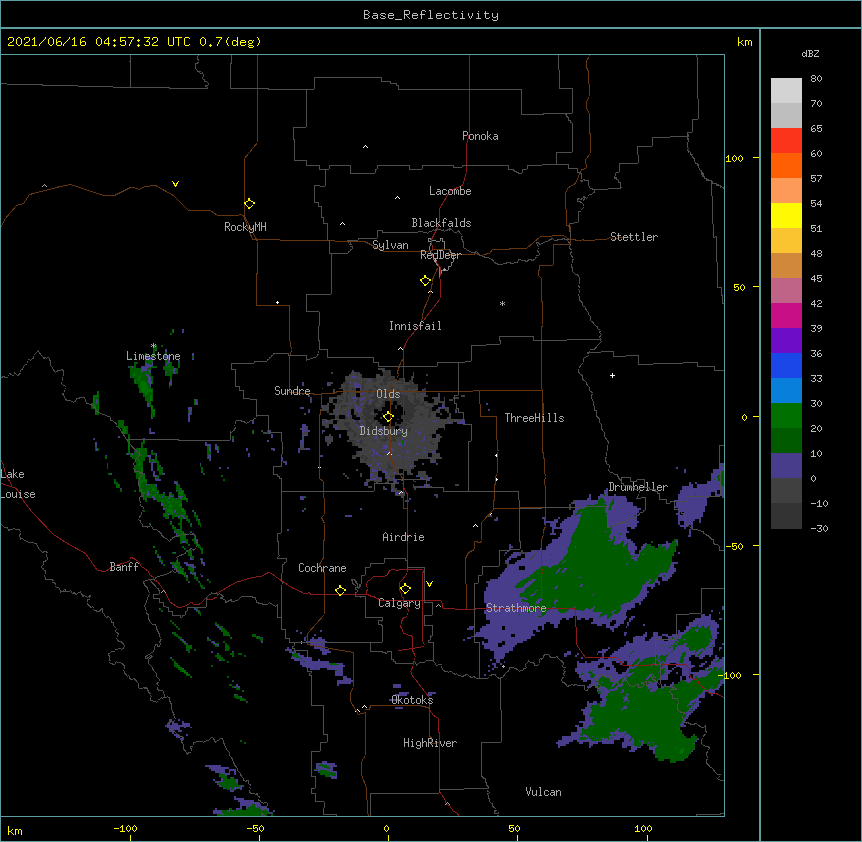
Task: Click the 50 tick on the bottom axis
Action: pos(514,829)
